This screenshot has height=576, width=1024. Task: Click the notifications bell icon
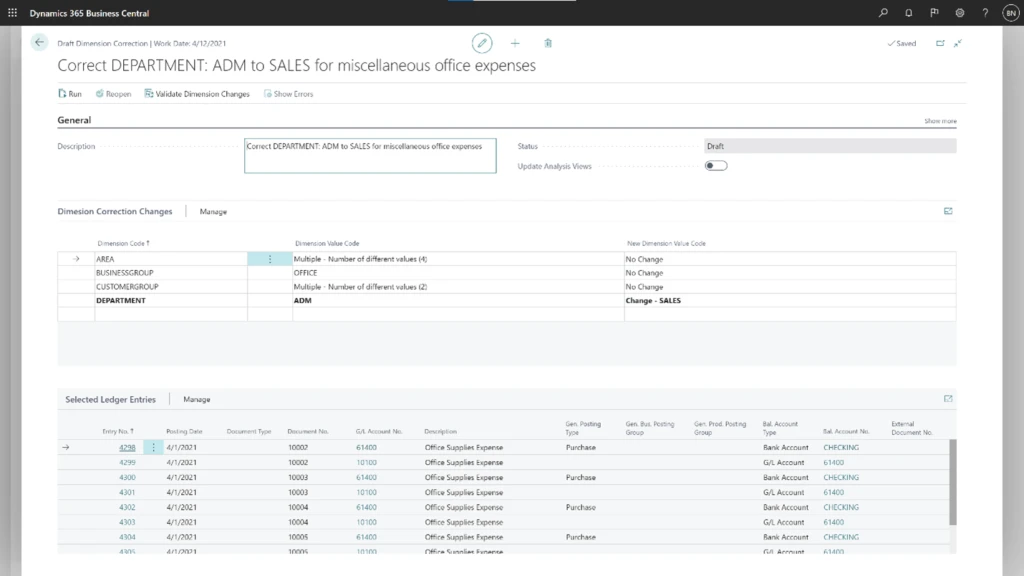909,13
